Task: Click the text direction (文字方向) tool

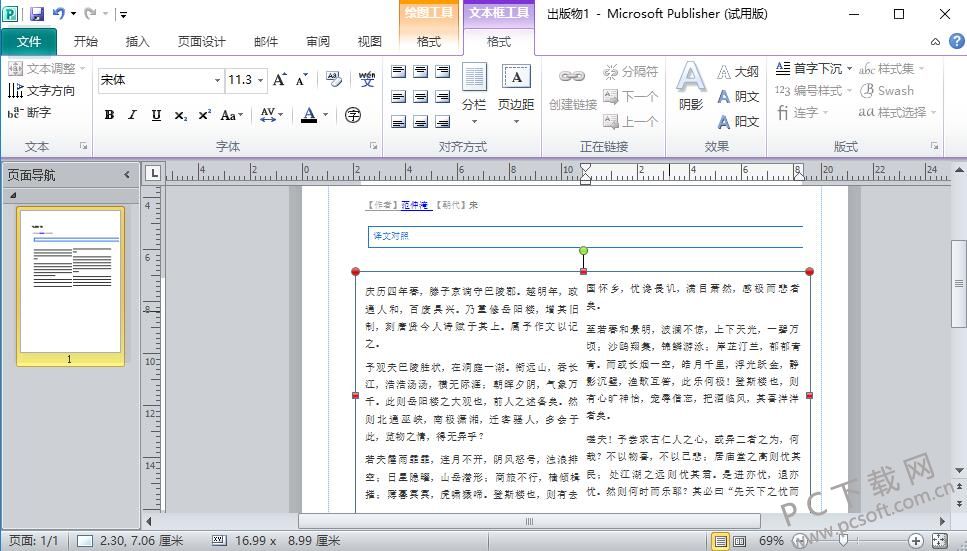Action: click(x=41, y=91)
